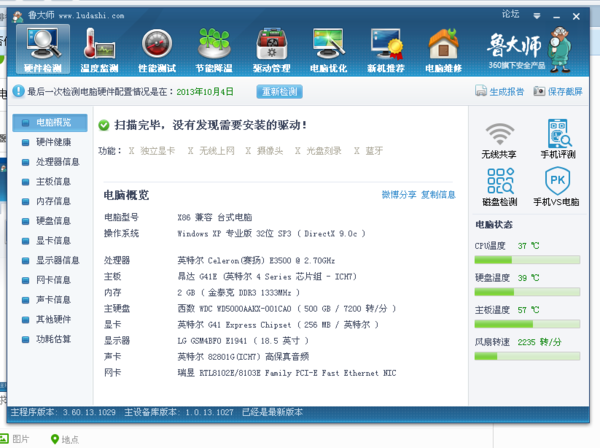This screenshot has height=448, width=600.
Task: Open the 手机评测 phone benchmark icon
Action: pos(557,140)
